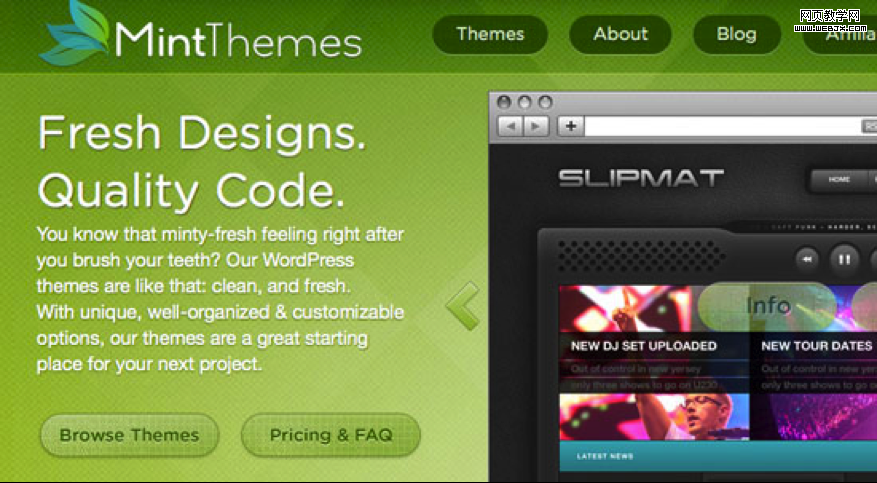Open the About page
Image resolution: width=877 pixels, height=483 pixels.
[620, 34]
